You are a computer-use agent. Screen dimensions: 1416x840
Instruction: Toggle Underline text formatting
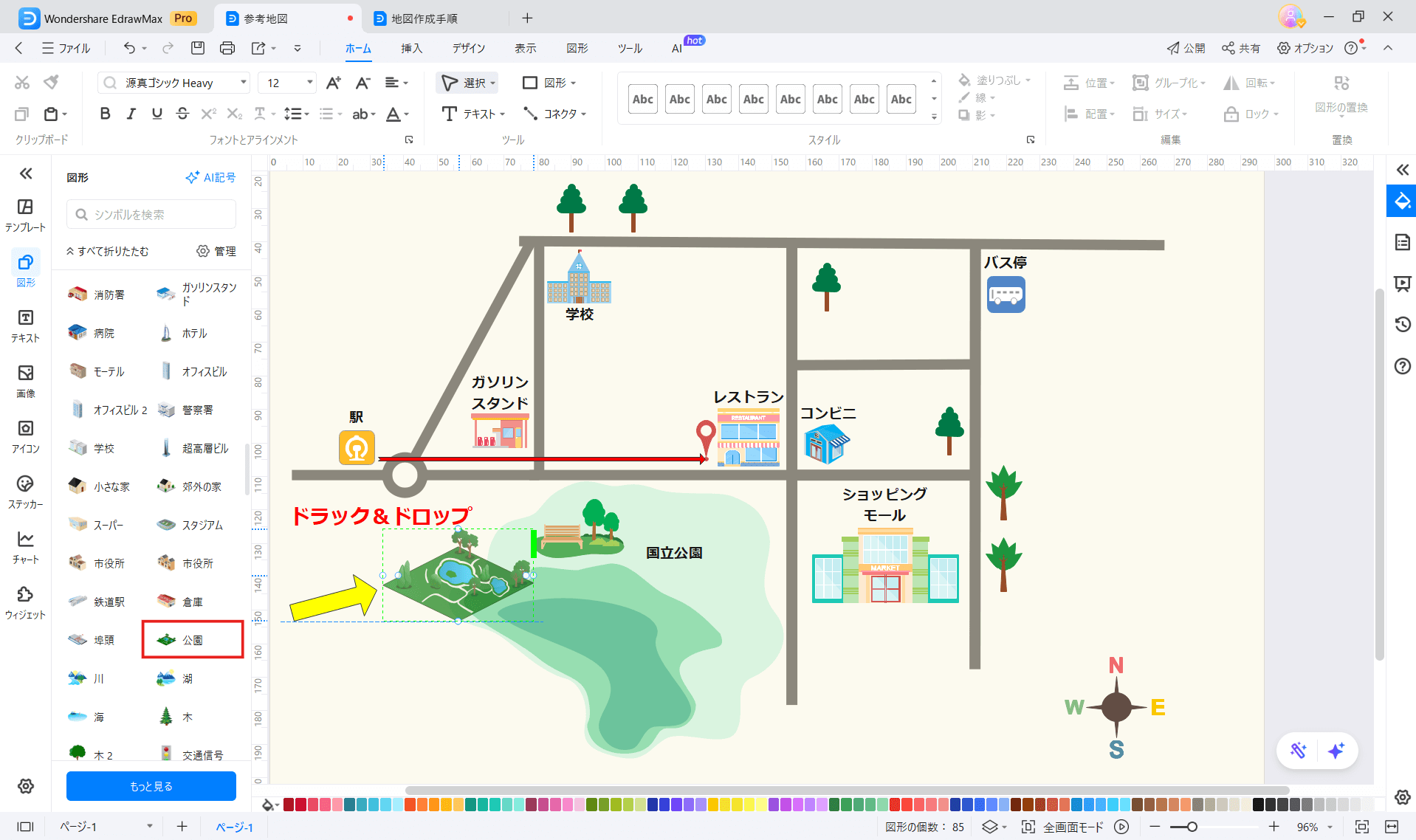pos(157,114)
